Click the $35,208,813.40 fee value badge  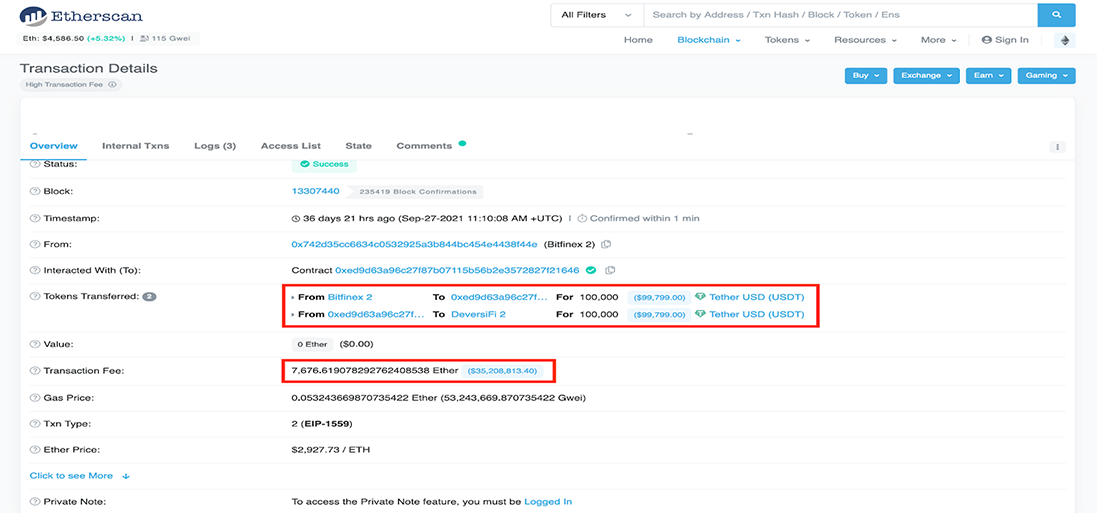pyautogui.click(x=502, y=371)
